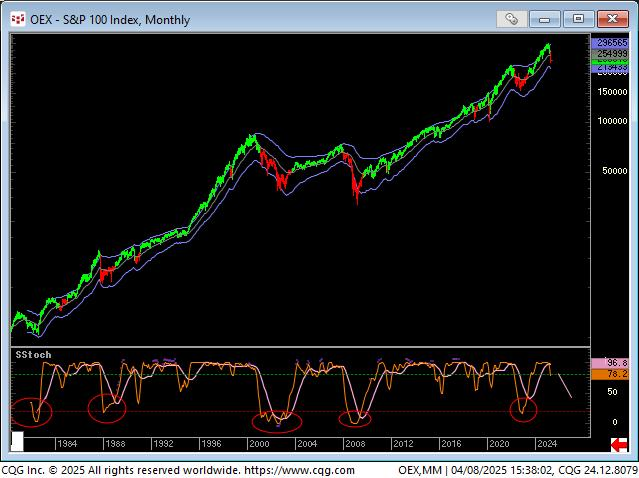Image resolution: width=639 pixels, height=478 pixels.
Task: Click the 296565 upper band price label
Action: [610, 42]
